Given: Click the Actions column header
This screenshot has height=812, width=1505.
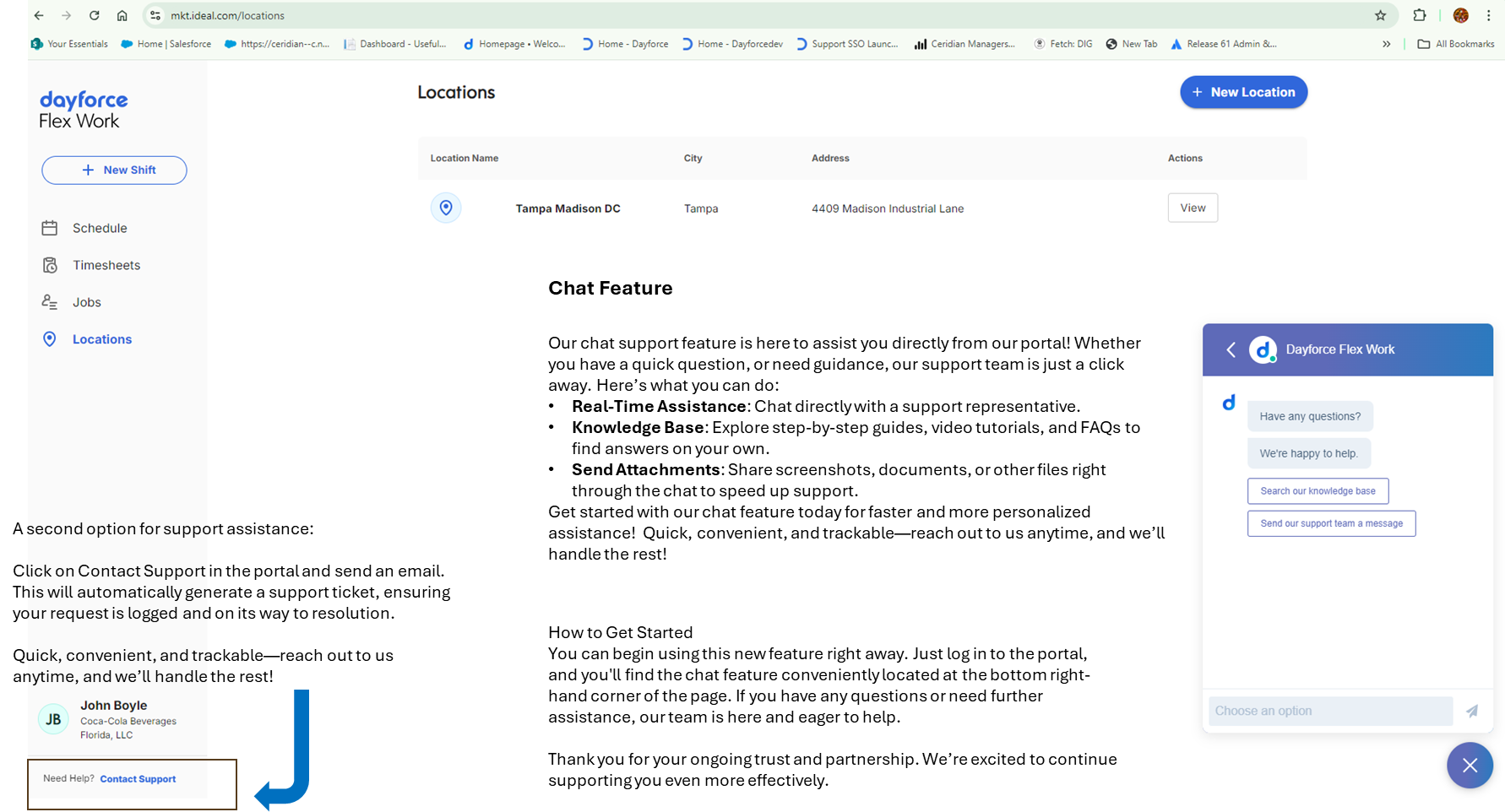Looking at the screenshot, I should (1185, 158).
